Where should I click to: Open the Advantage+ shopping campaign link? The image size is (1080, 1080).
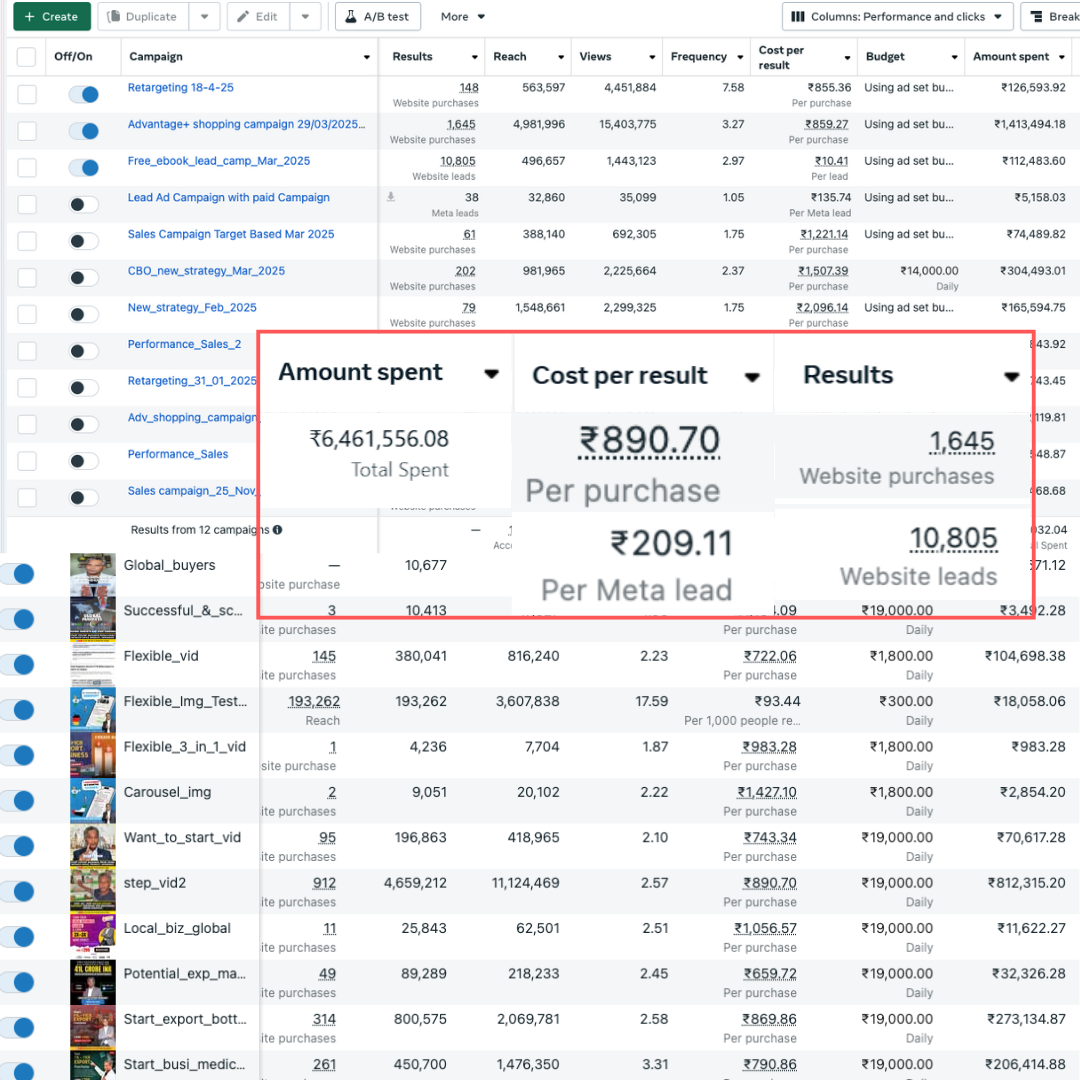246,125
